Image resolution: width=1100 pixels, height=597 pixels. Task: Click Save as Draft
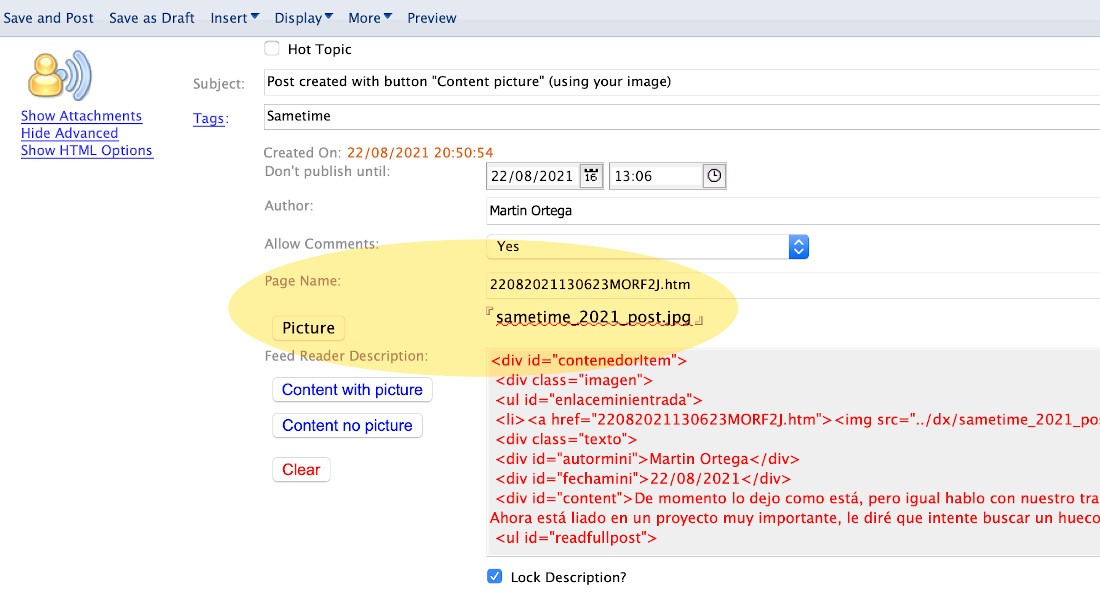tap(152, 18)
